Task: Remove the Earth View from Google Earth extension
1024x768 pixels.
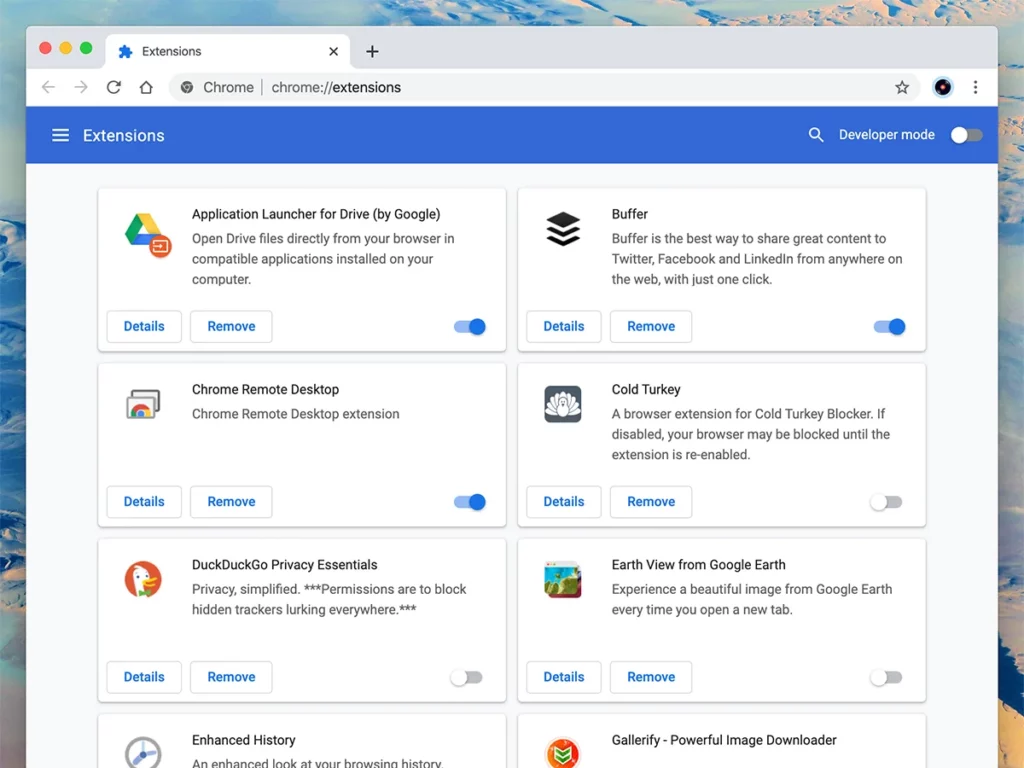Action: pos(651,677)
